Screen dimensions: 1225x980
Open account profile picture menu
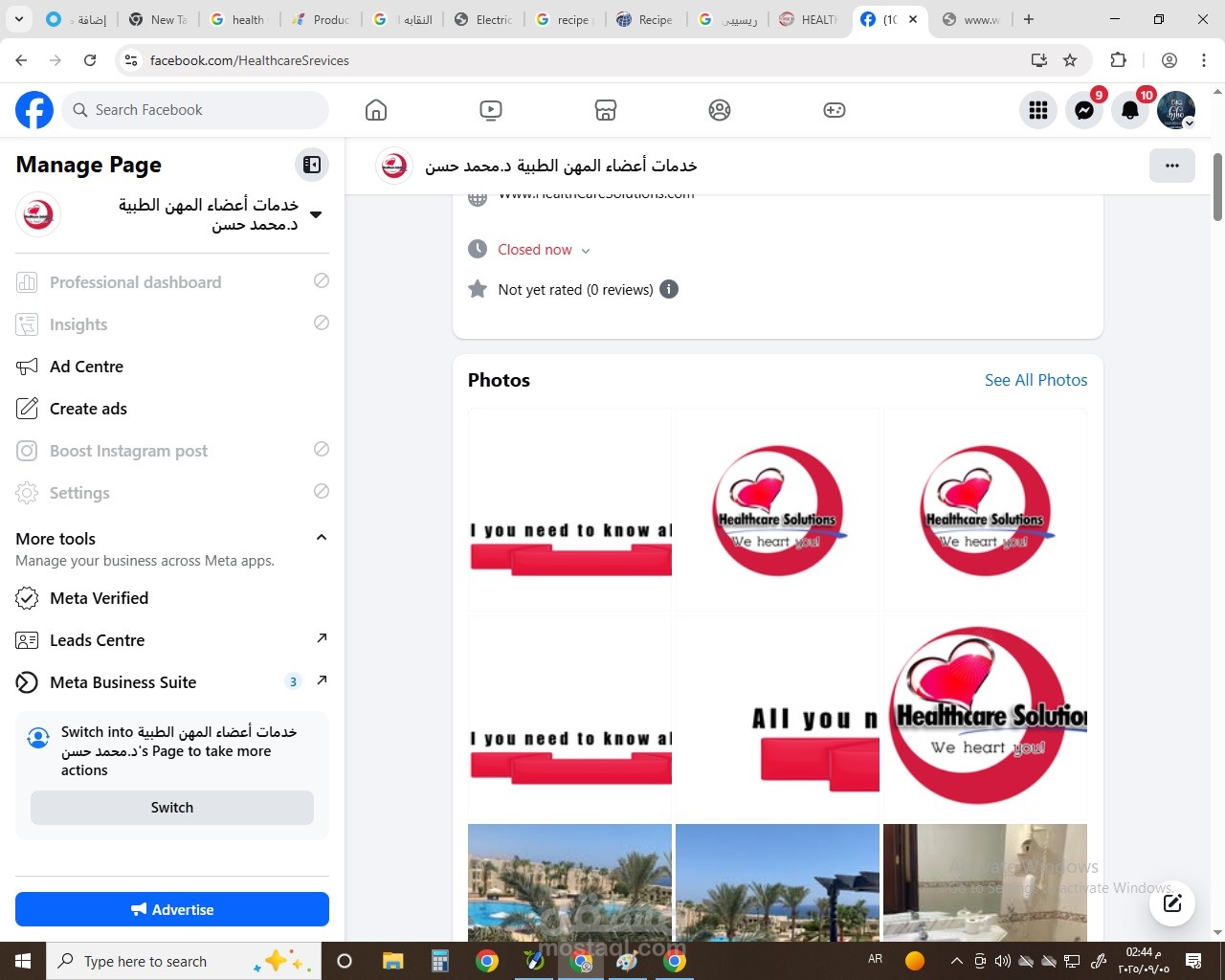coord(1176,110)
